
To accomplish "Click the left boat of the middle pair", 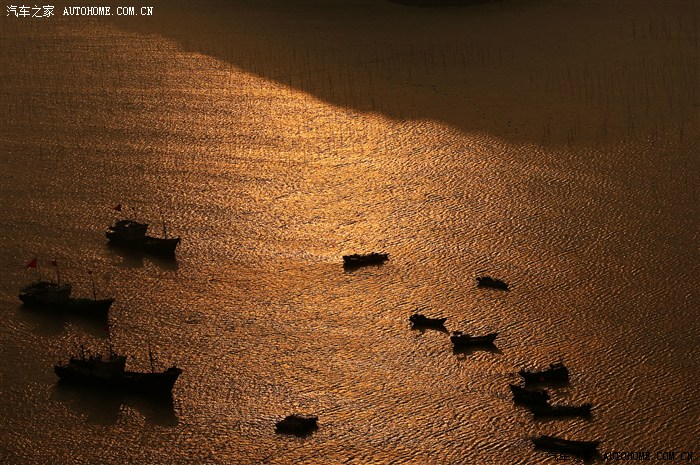I will (x=427, y=320).
